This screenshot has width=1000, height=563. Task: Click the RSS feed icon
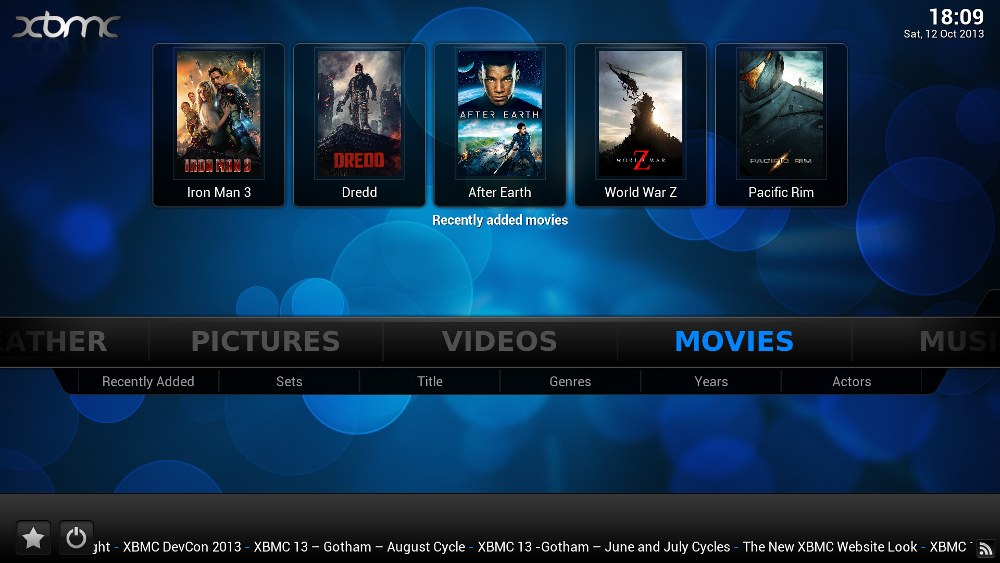[x=986, y=548]
